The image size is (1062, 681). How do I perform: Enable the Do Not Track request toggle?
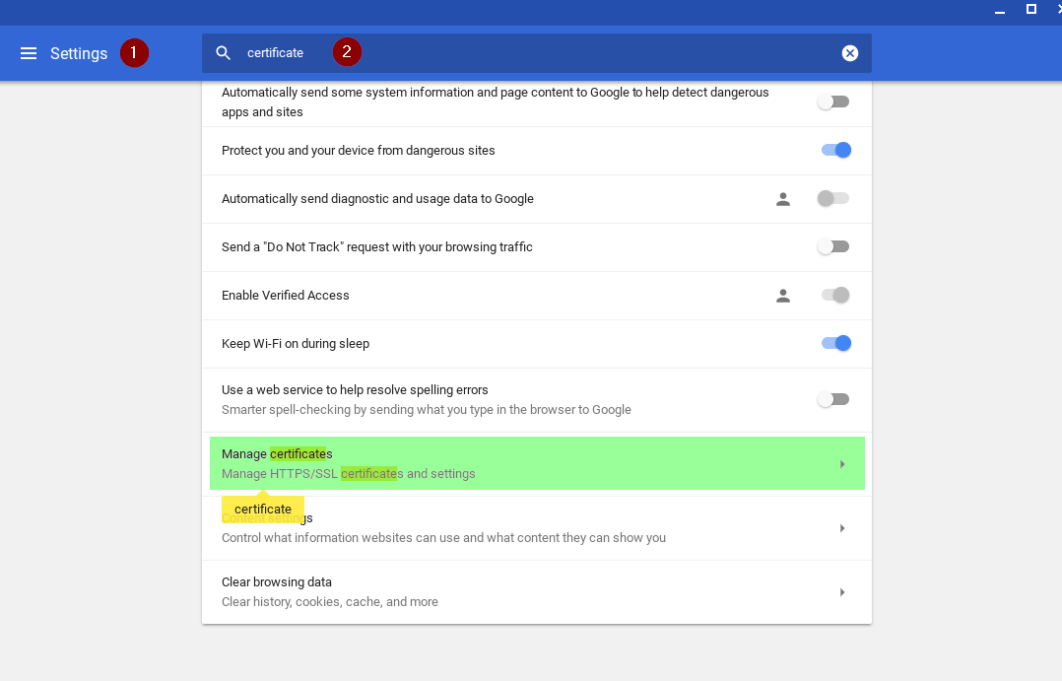(833, 246)
